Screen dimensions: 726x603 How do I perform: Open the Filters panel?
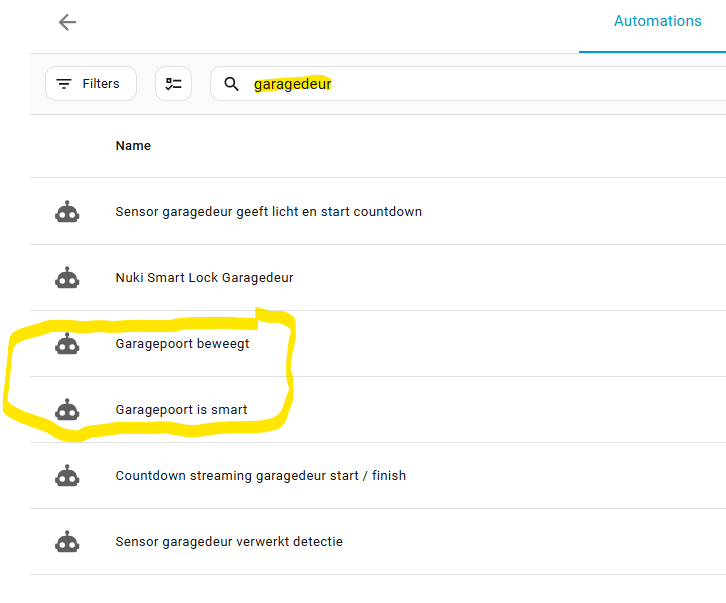tap(91, 84)
